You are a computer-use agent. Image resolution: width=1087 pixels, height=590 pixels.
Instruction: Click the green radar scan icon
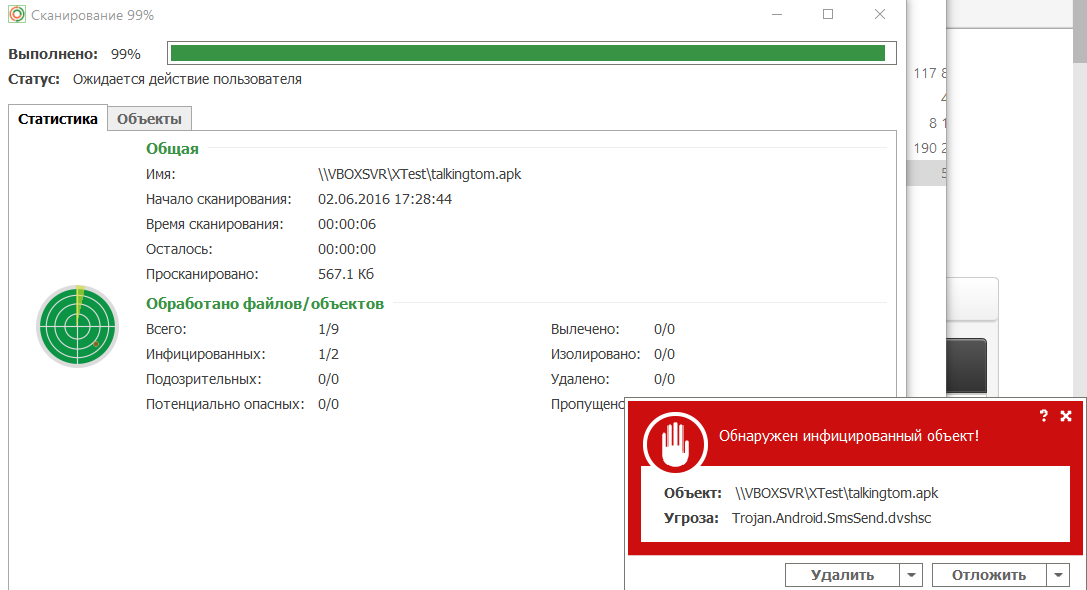pos(77,327)
